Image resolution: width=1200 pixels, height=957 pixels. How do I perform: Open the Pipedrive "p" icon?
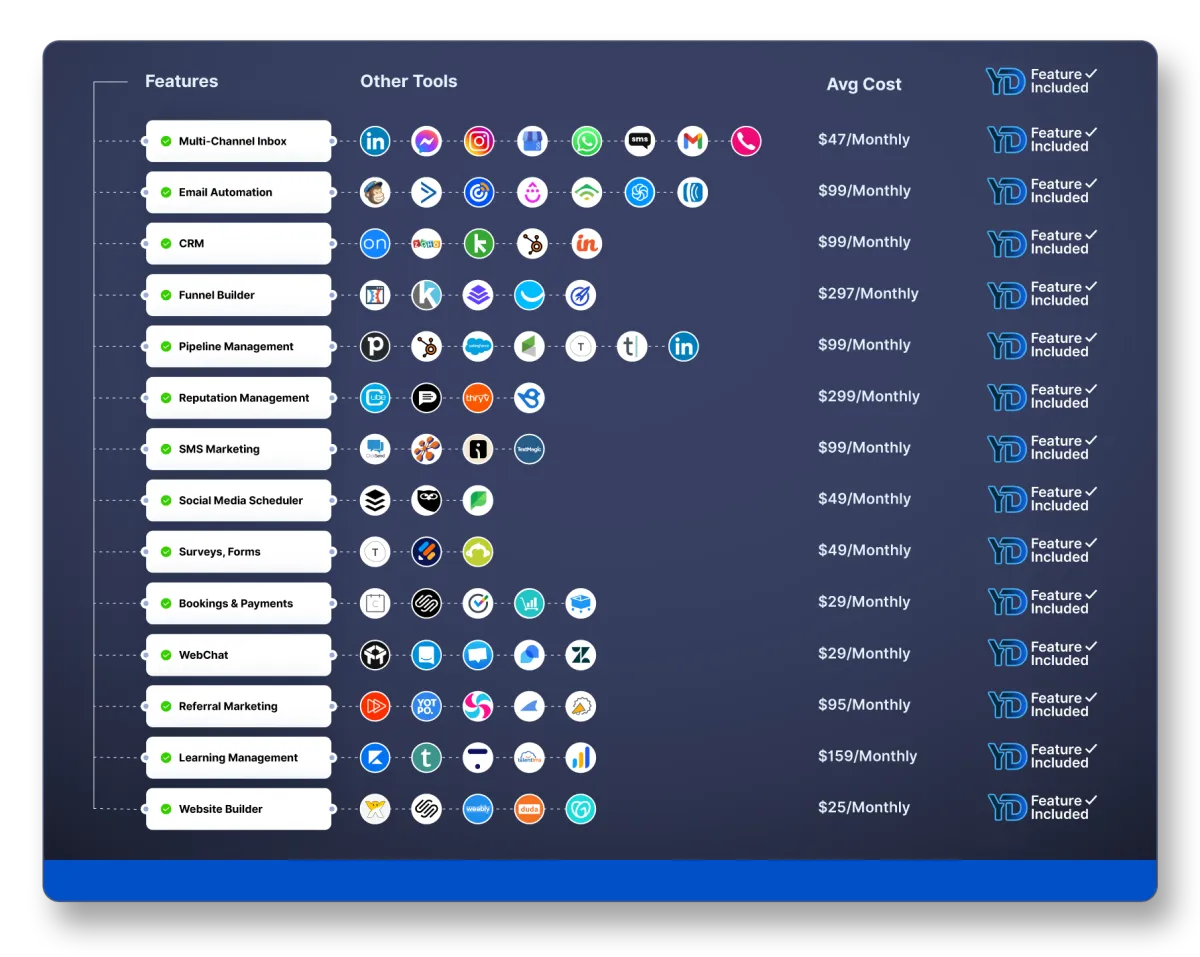(375, 346)
